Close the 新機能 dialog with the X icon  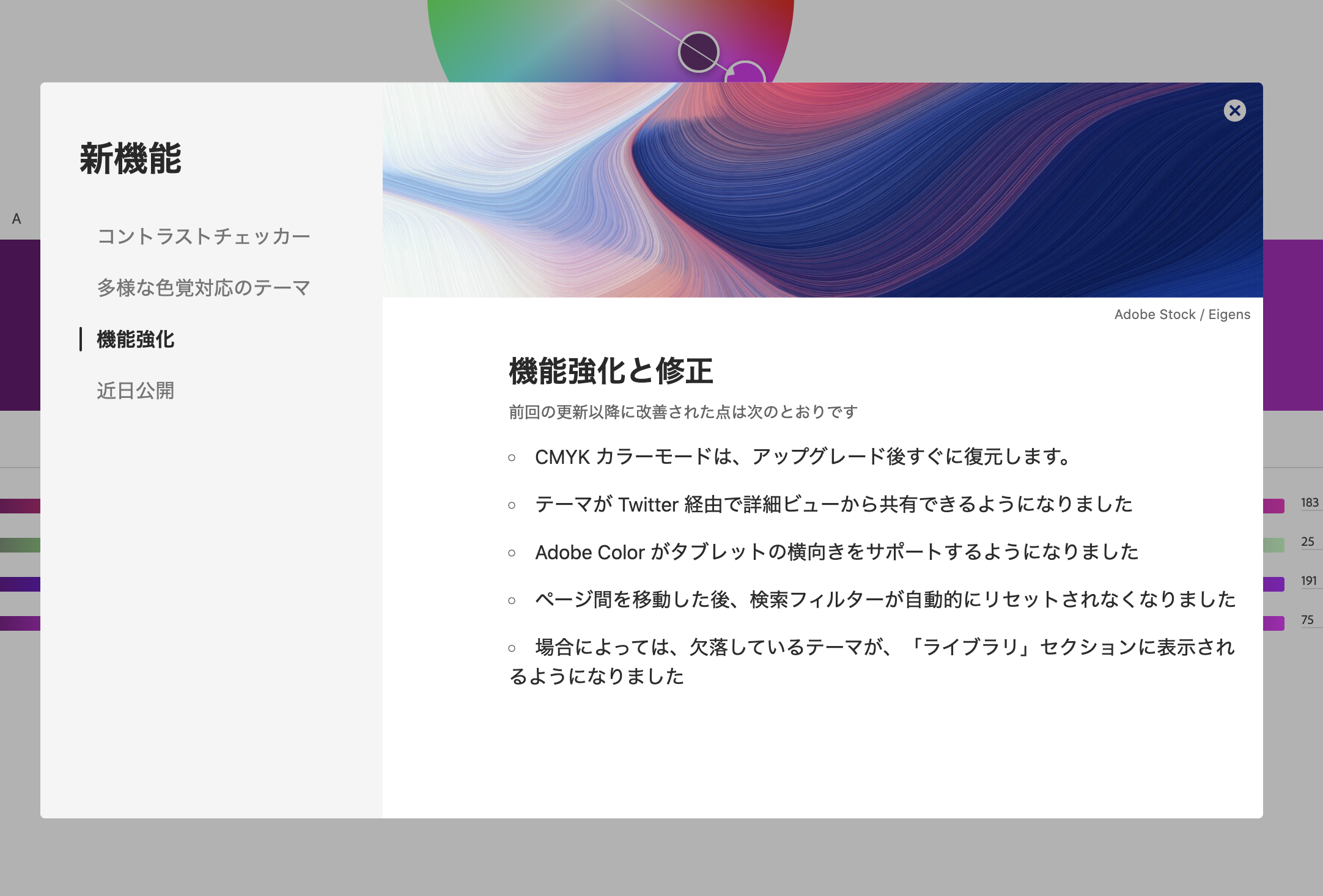(1236, 111)
